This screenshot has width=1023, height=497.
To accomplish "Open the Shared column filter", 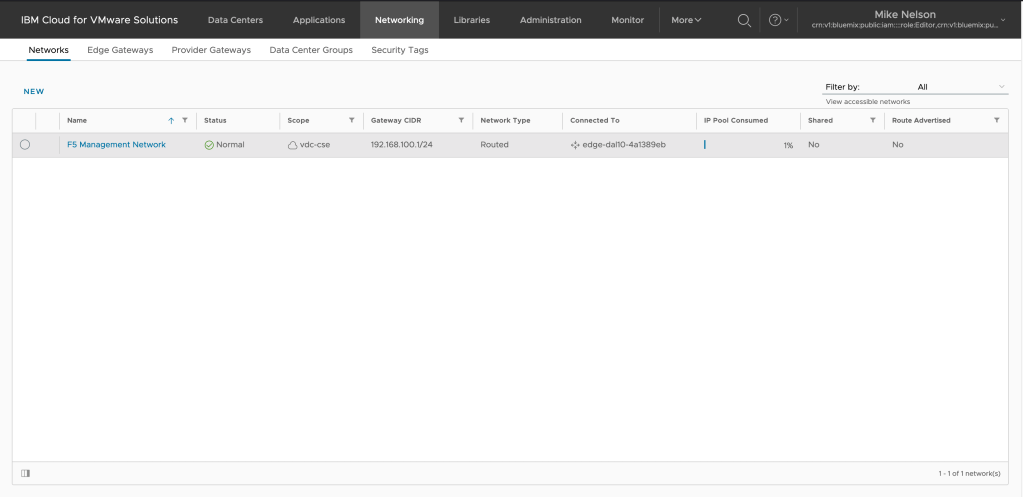I will pos(872,120).
